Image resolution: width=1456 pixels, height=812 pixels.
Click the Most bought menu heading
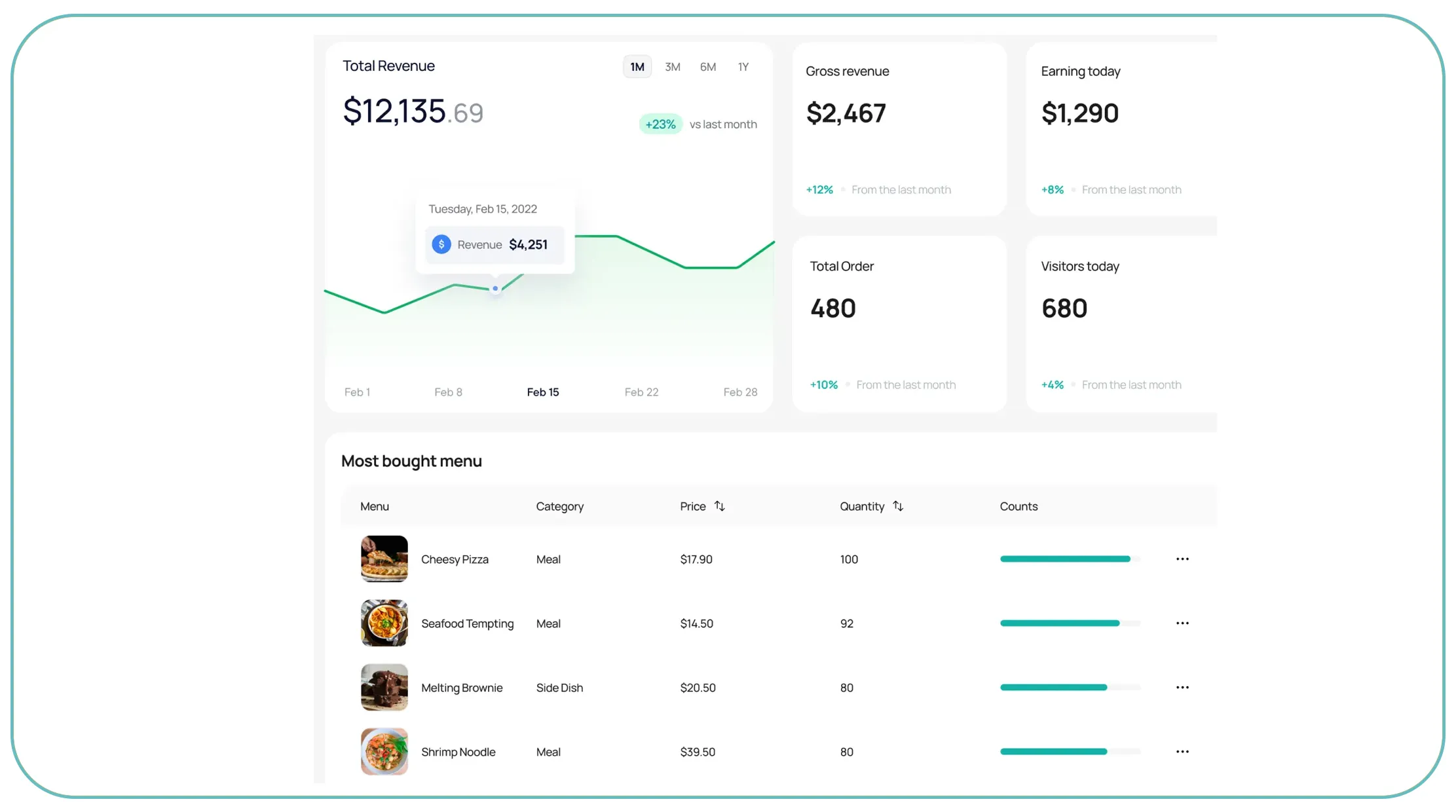coord(411,461)
